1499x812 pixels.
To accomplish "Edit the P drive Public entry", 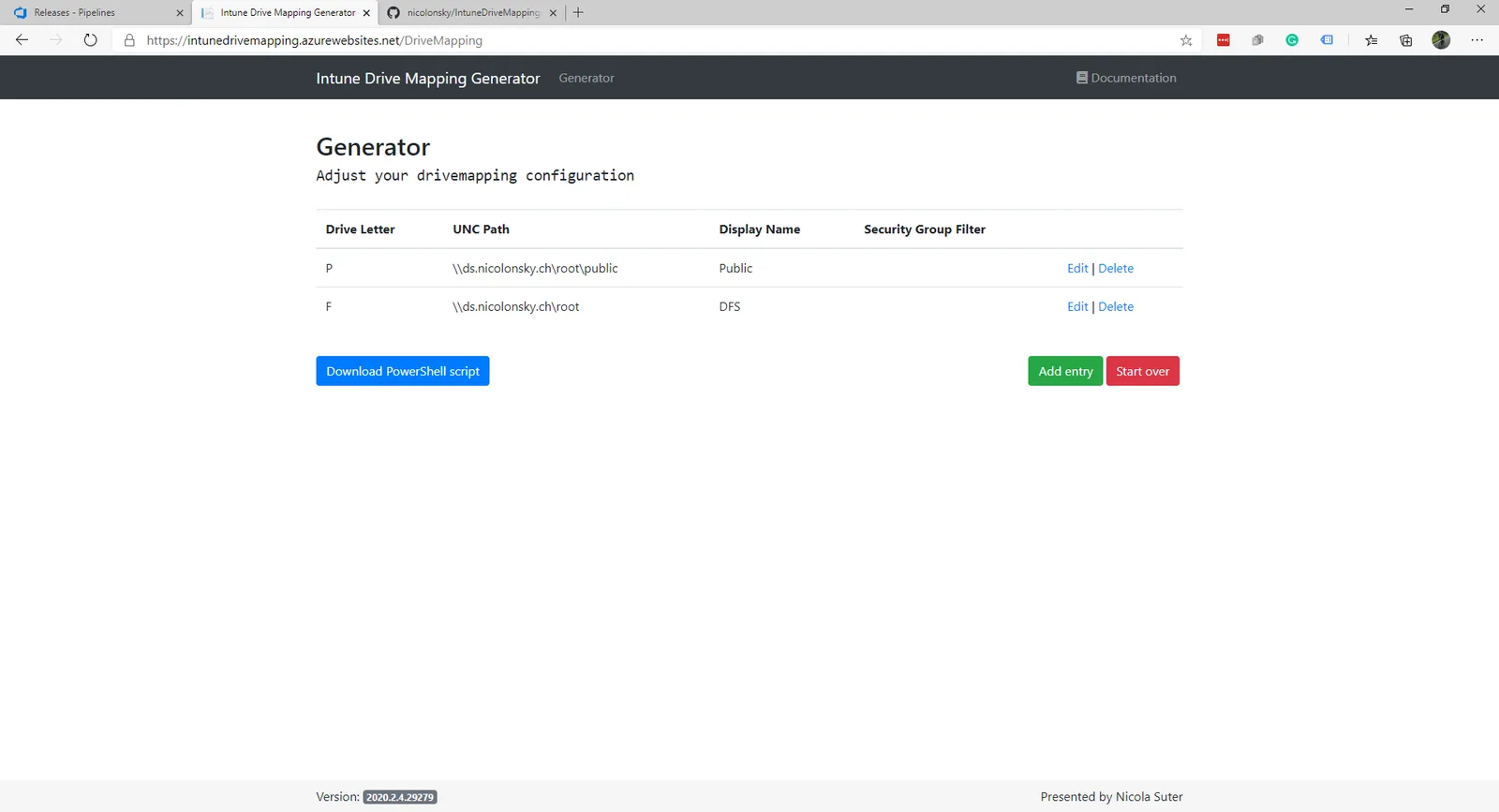I will click(1077, 268).
